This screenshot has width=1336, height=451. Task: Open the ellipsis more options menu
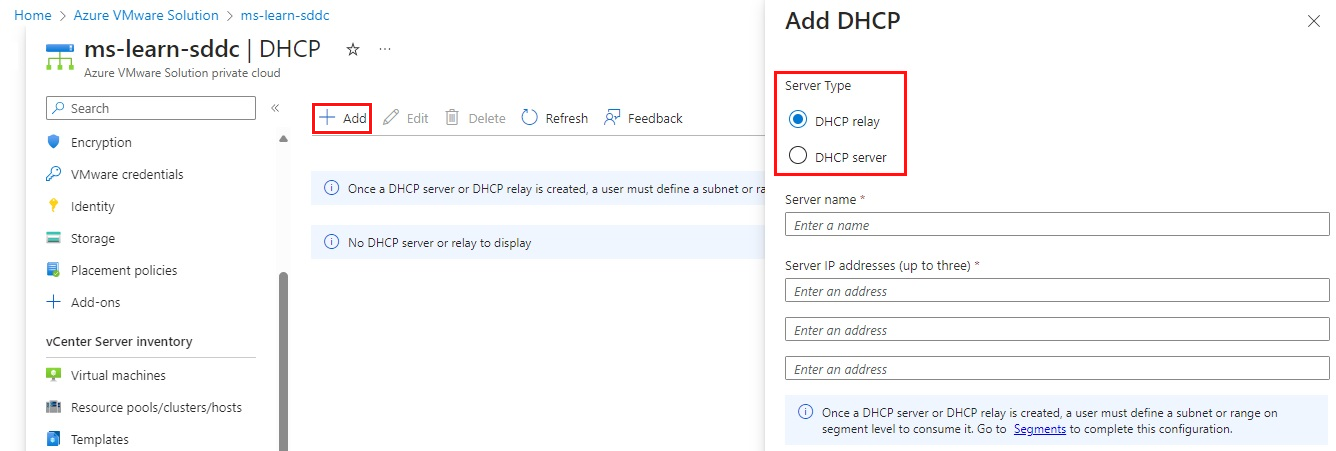click(385, 49)
